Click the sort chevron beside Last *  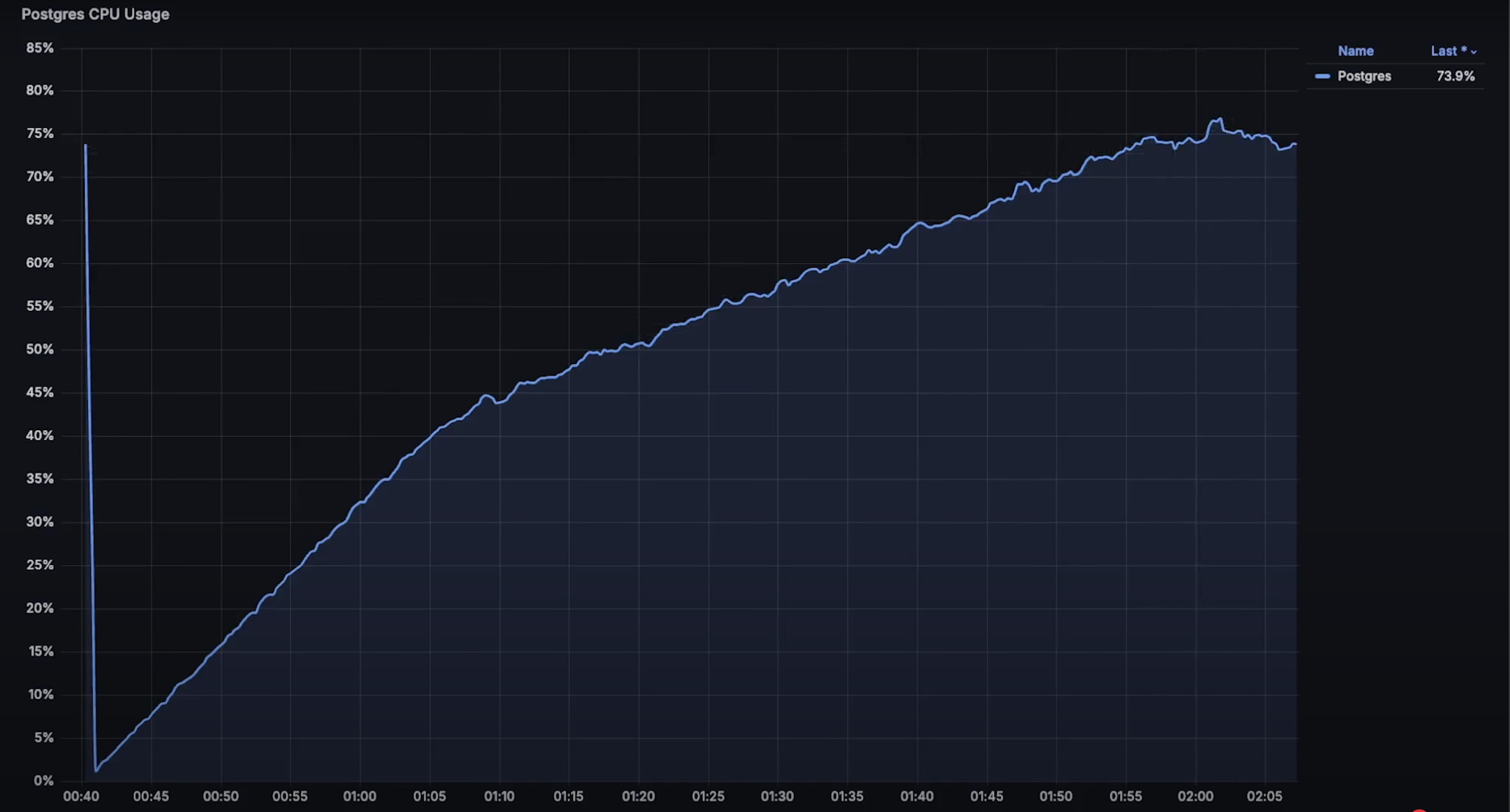click(x=1474, y=52)
